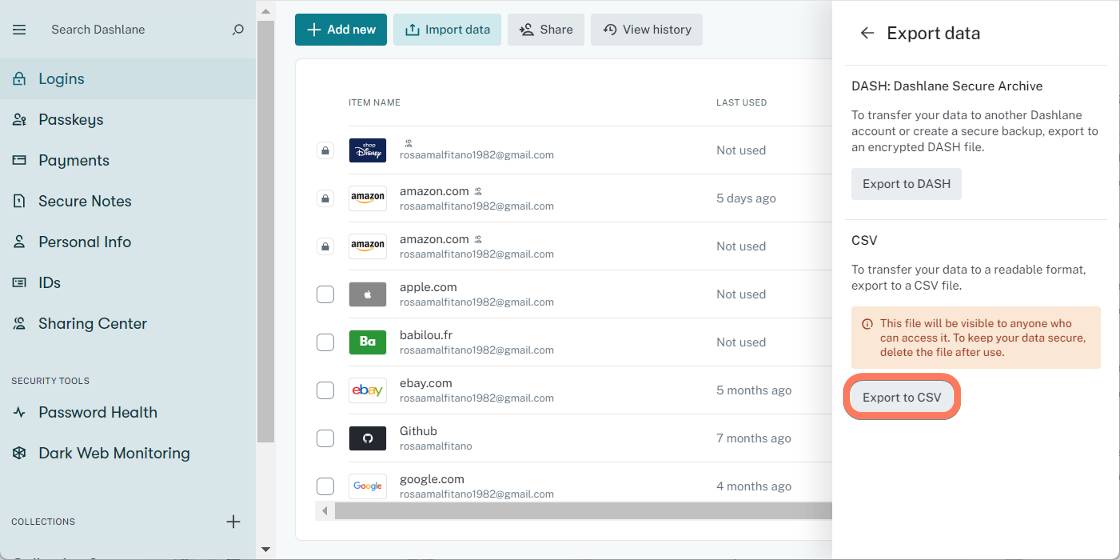Click the sidebar scroll down arrow
1120x560 pixels.
coord(265,549)
